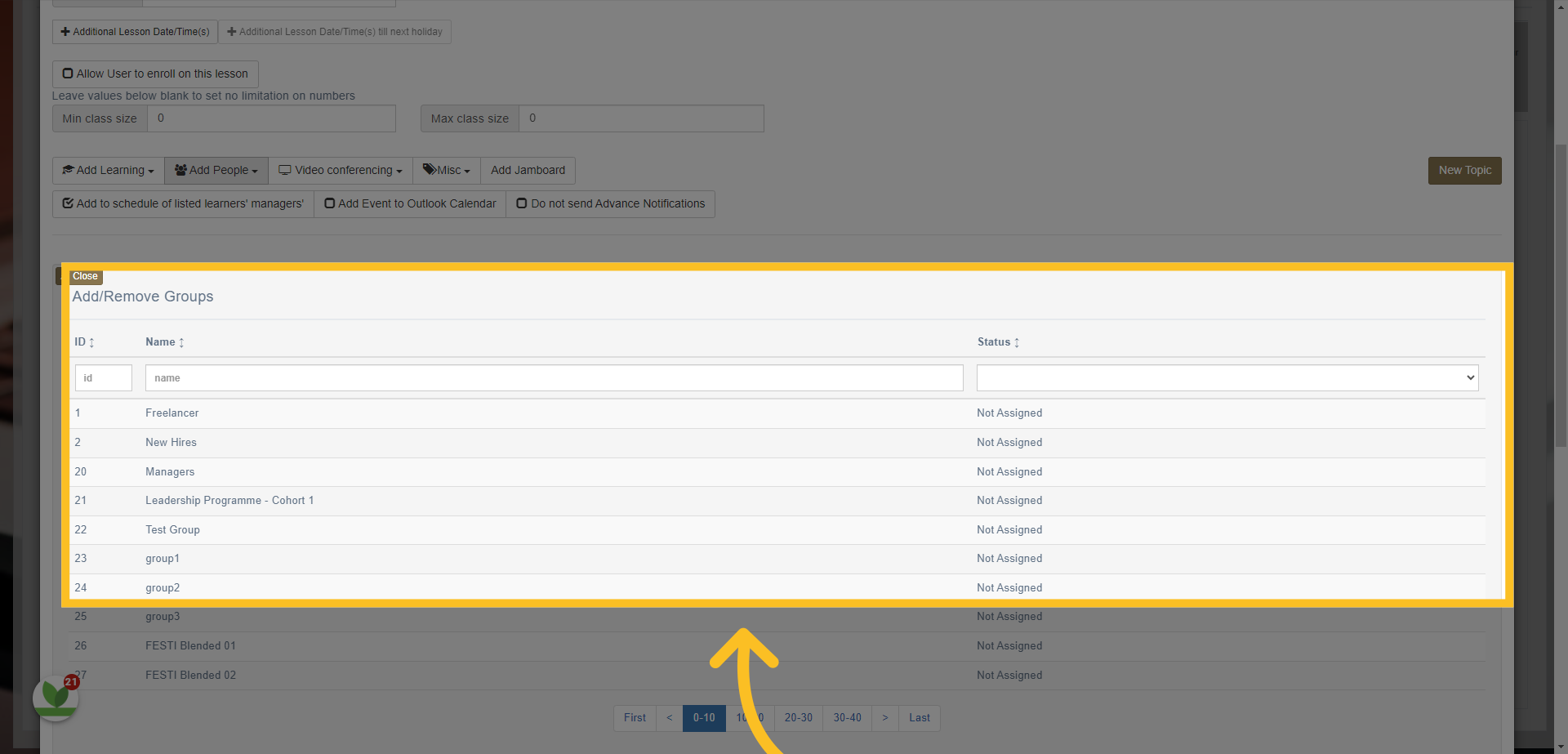The width and height of the screenshot is (1568, 754).
Task: Click Not Assigned status for Freelancer
Action: click(1009, 413)
